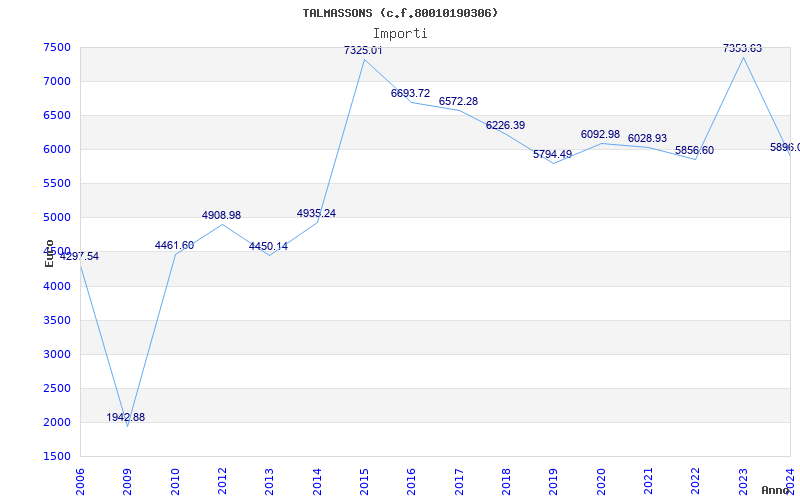Screen dimensions: 800x500
Task: Click y-axis tick 3000
Action: 57,355
